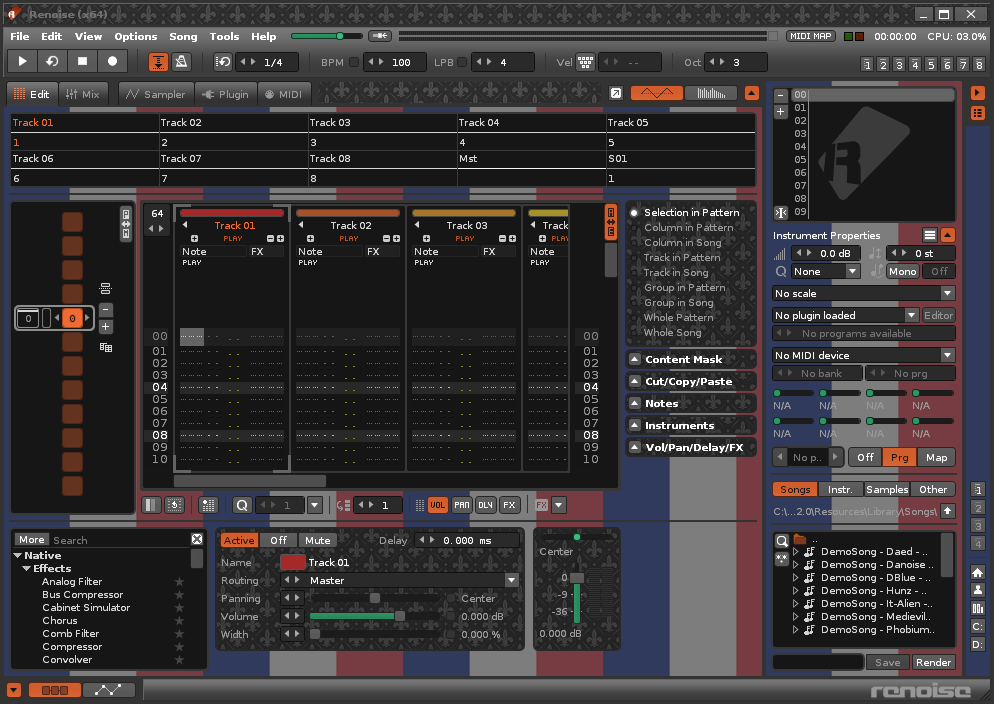This screenshot has width=994, height=704.
Task: Toggle block loop icon next to 1/4
Action: (x=223, y=61)
